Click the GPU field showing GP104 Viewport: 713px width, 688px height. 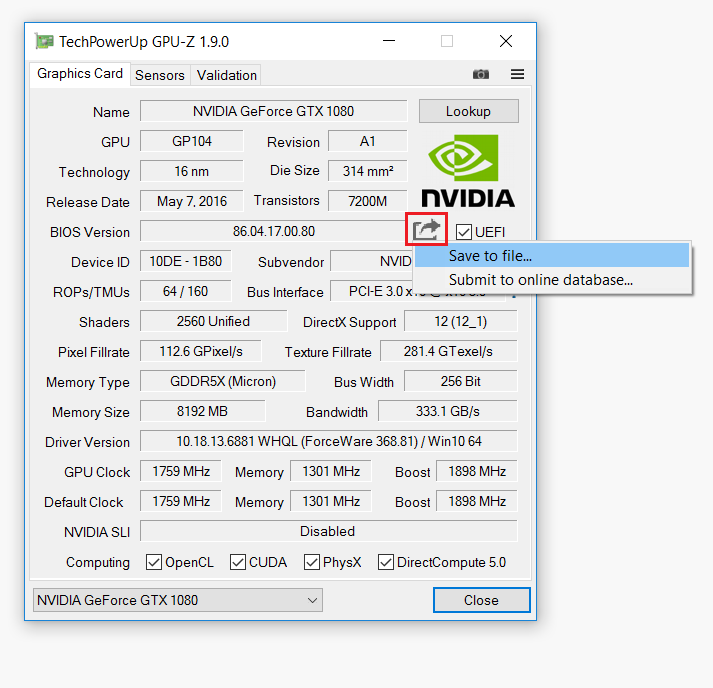tap(191, 141)
